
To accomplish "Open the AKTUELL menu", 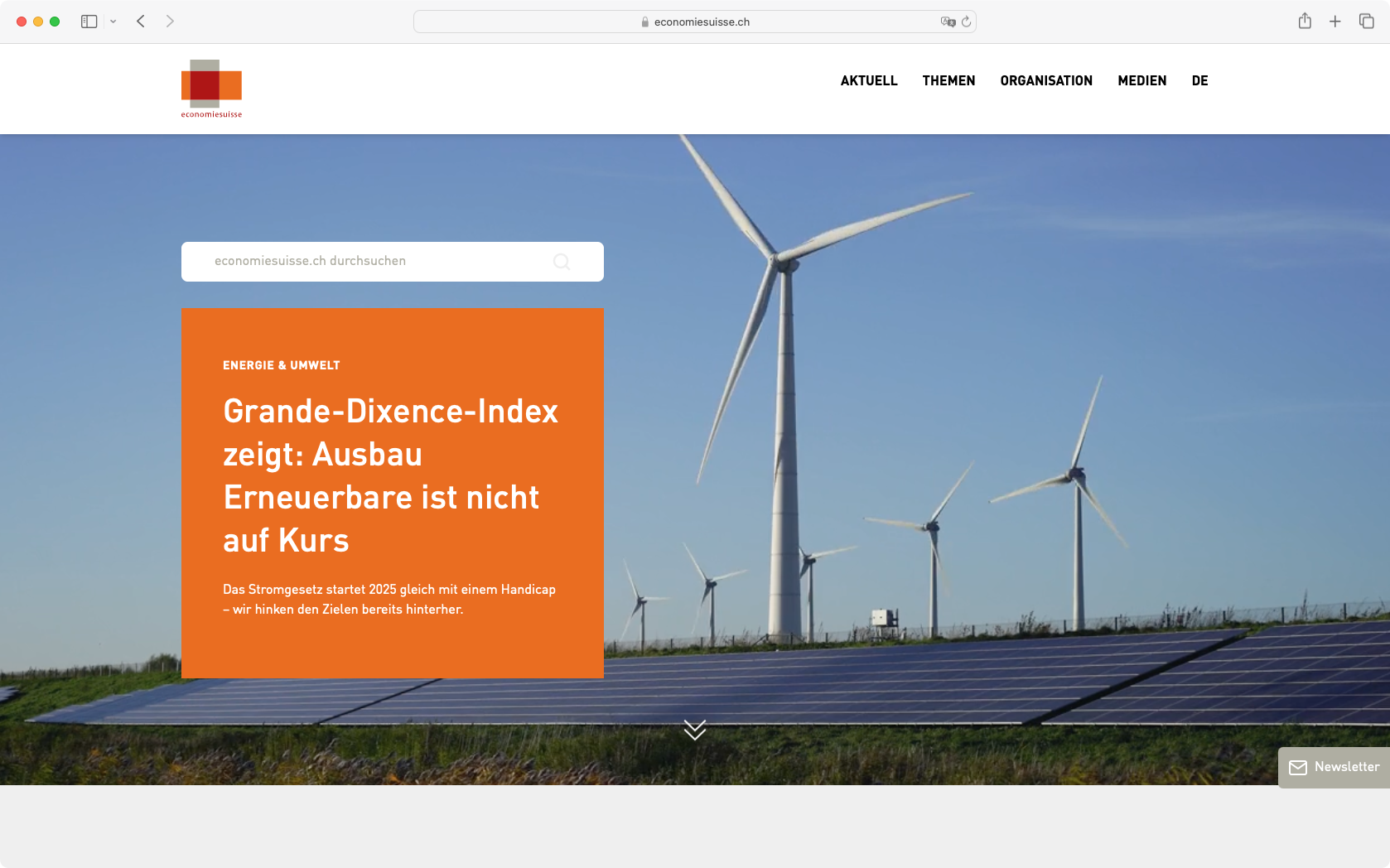I will point(869,80).
